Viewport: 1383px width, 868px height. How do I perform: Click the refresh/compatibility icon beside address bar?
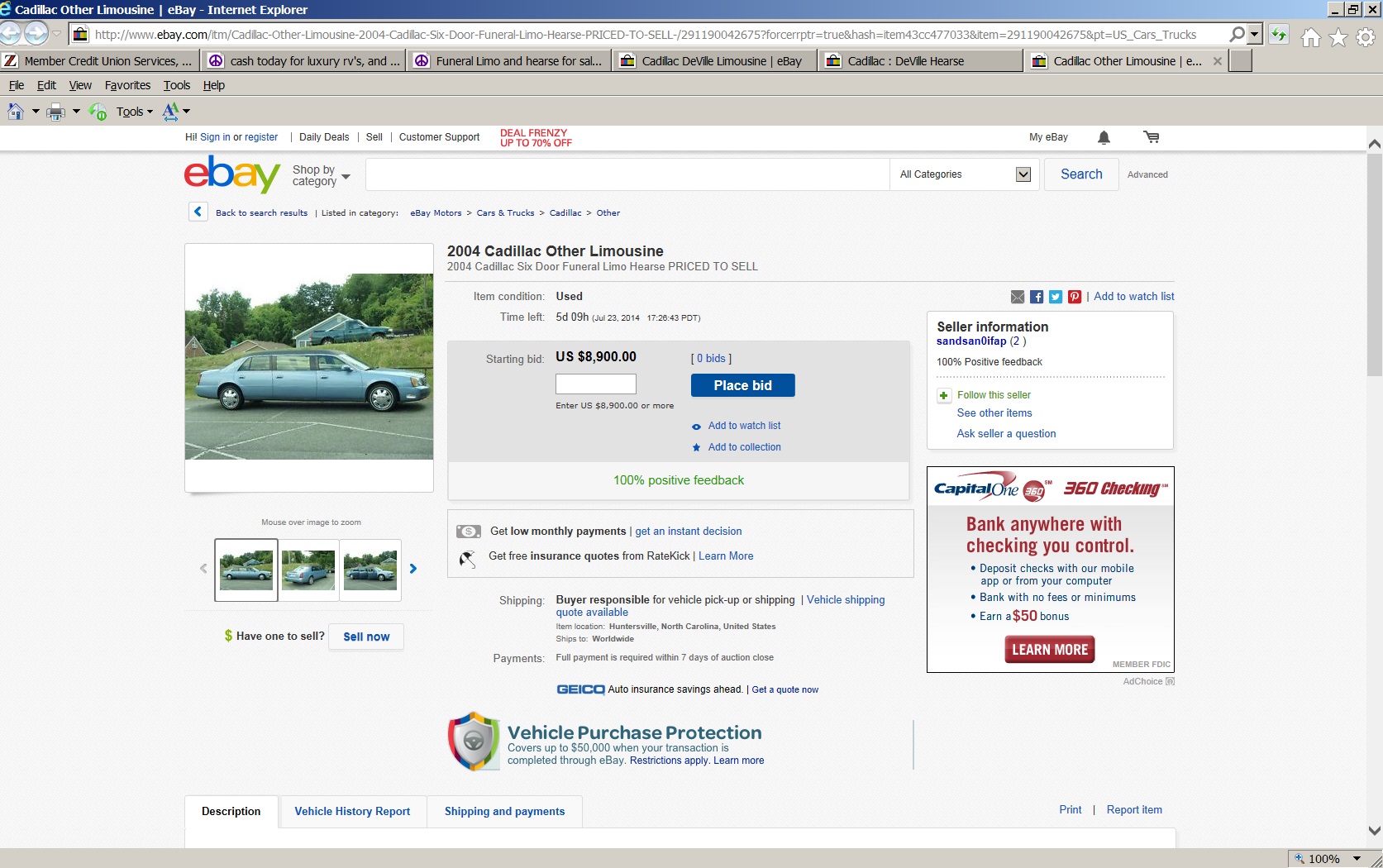coord(1279,35)
